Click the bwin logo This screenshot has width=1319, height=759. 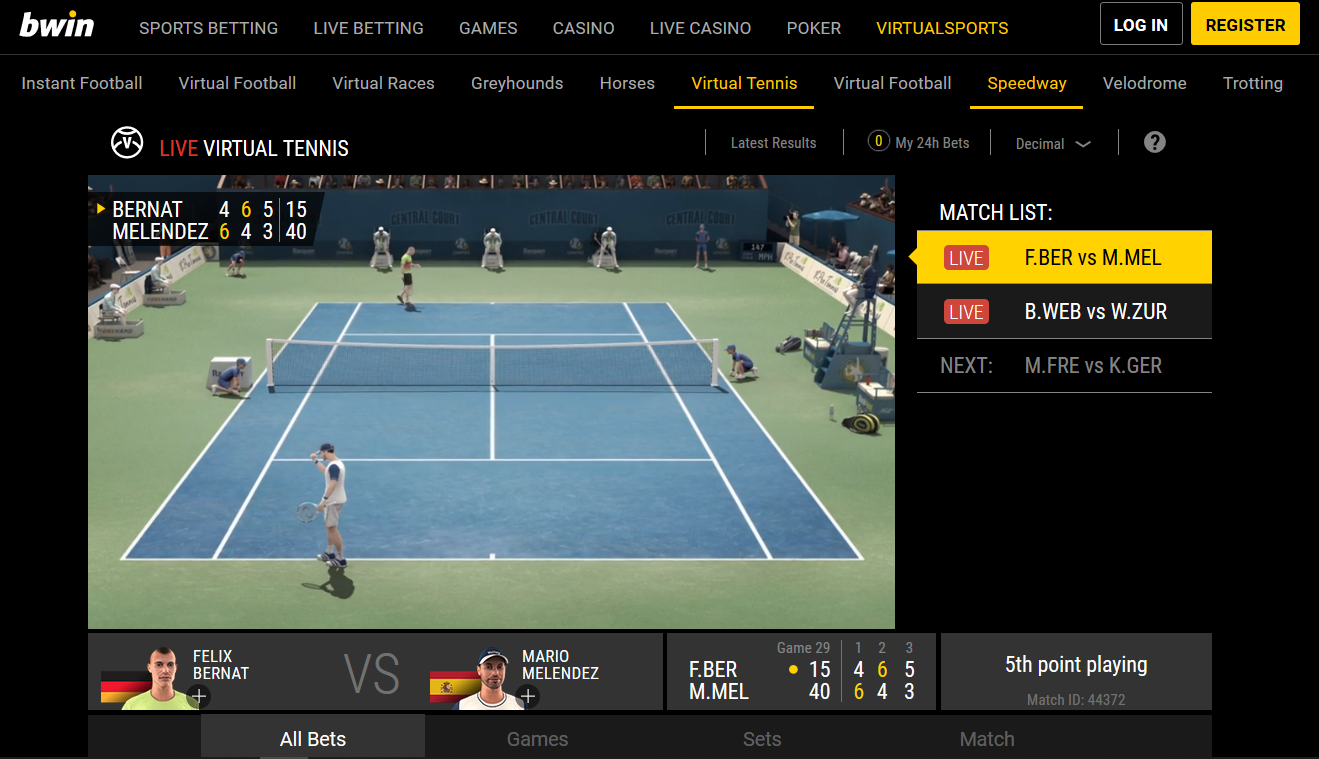click(58, 24)
